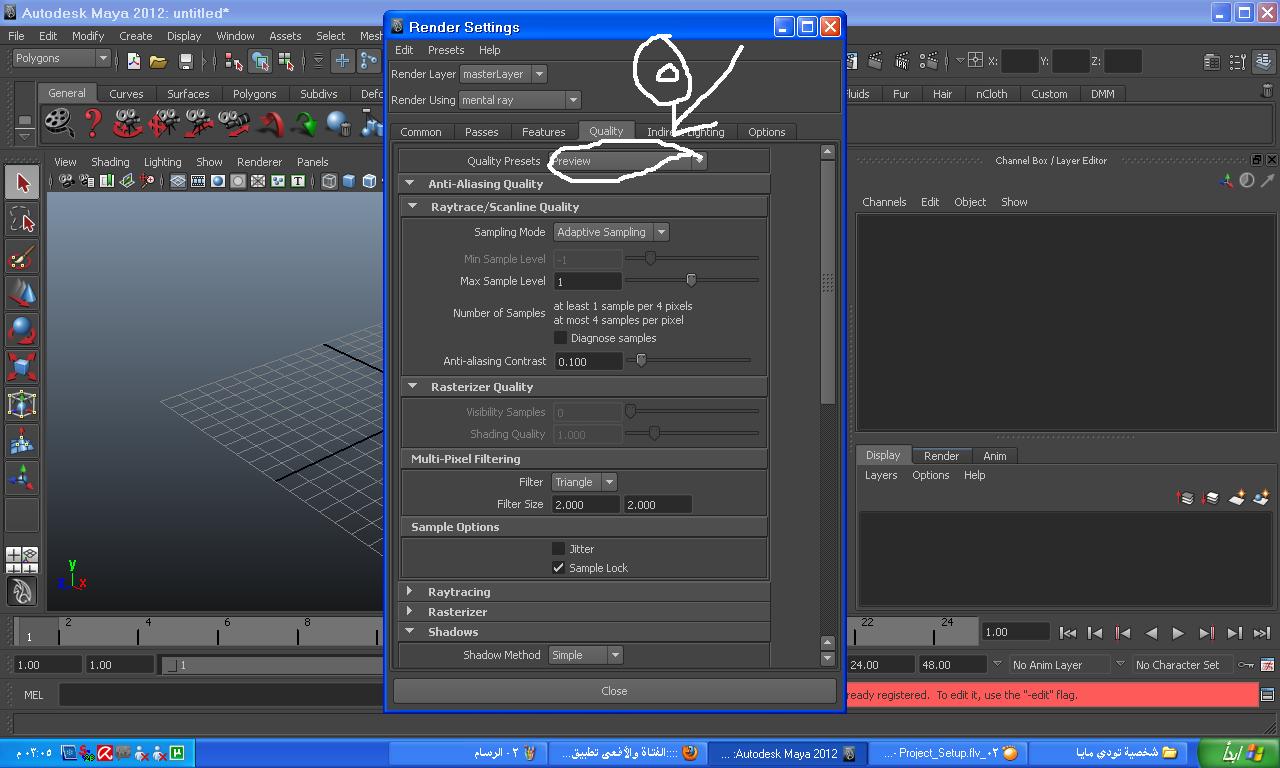The image size is (1280, 768).
Task: Switch to the Render layer tab
Action: [941, 456]
